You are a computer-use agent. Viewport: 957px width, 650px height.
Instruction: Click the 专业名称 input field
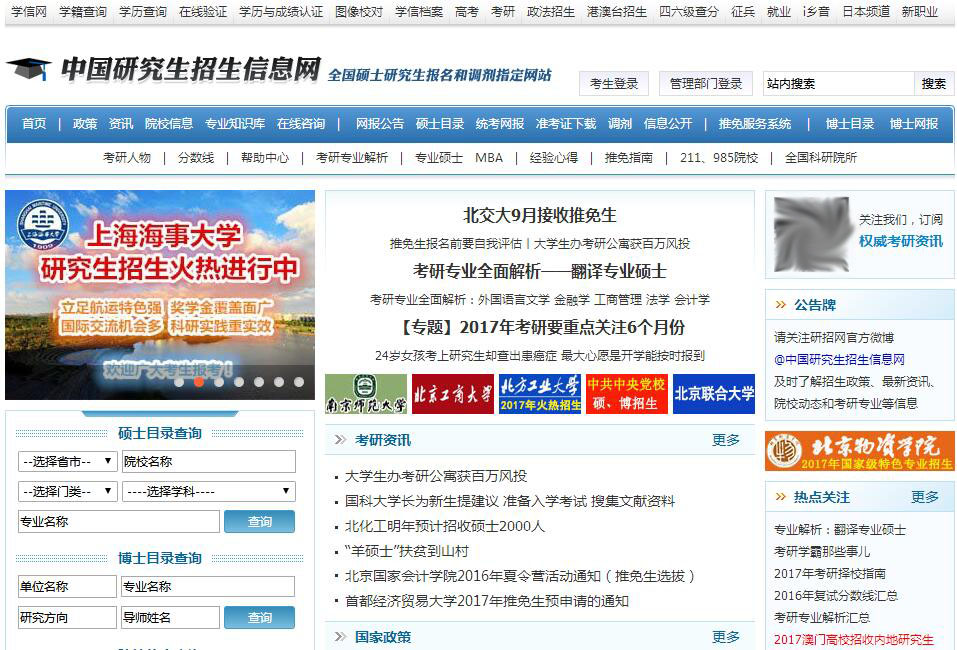point(118,521)
